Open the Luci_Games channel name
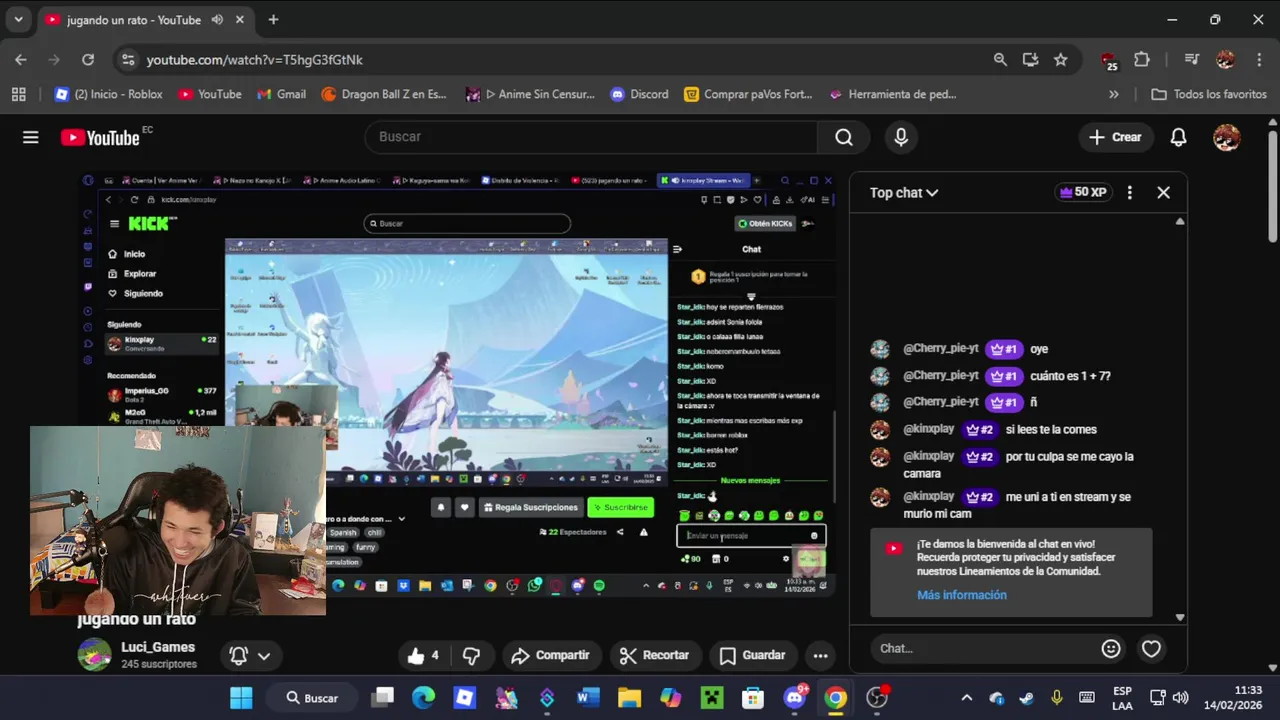The height and width of the screenshot is (720, 1280). click(x=158, y=647)
